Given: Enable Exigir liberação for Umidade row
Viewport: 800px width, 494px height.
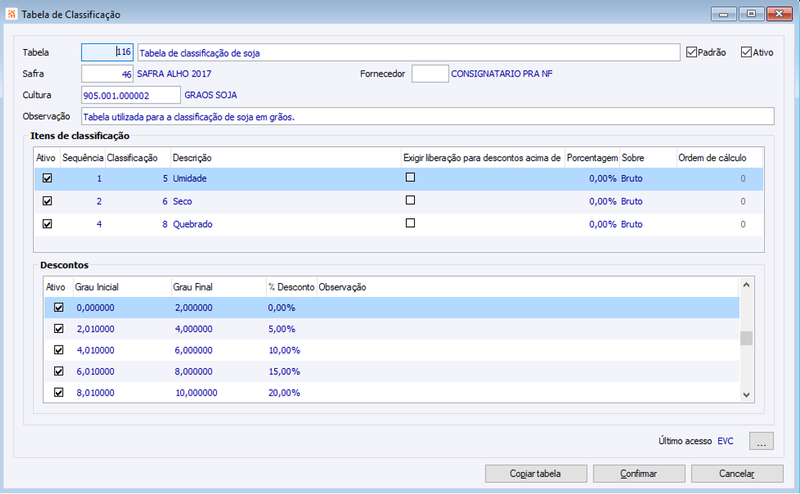Looking at the screenshot, I should [410, 177].
